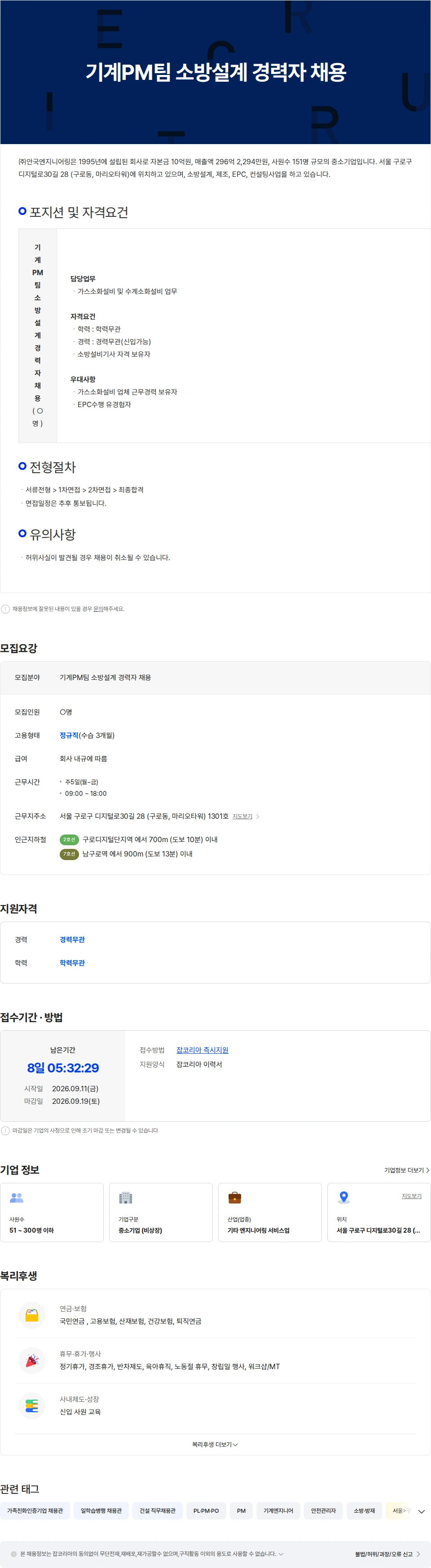Select the 건설 직무채용관 tag
Viewport: 431px width, 1568px height.
pyautogui.click(x=157, y=1511)
